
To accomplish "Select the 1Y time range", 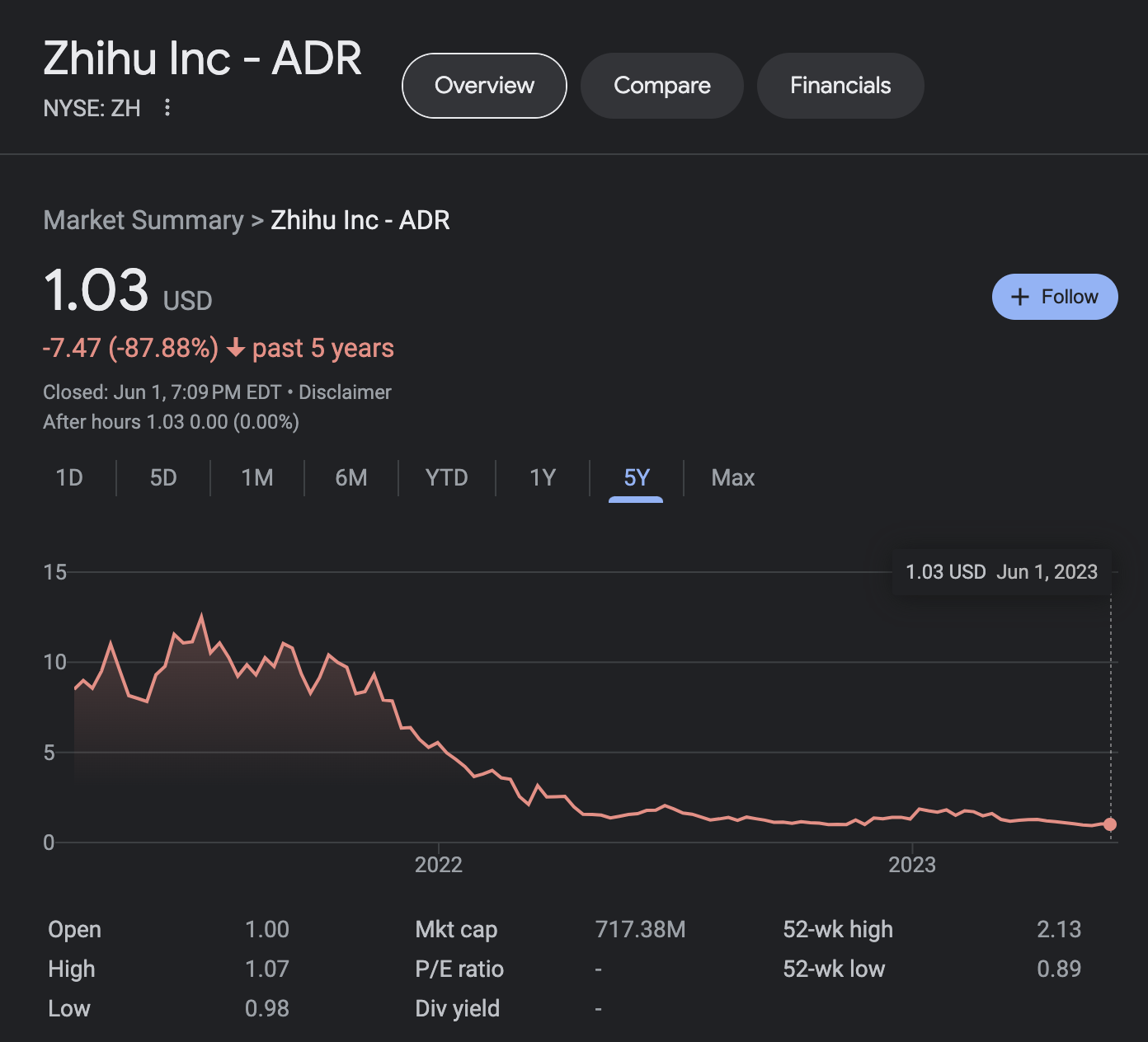I will (543, 478).
